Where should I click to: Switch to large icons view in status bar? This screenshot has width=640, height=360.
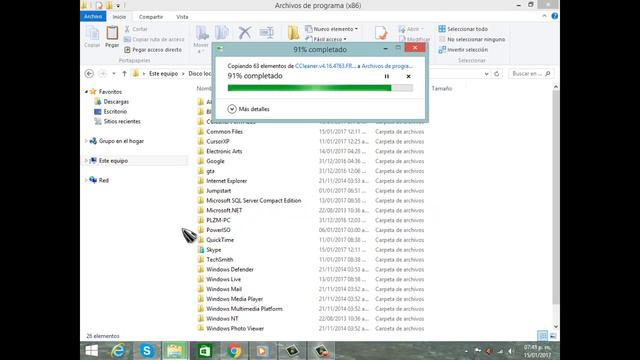pyautogui.click(x=553, y=336)
